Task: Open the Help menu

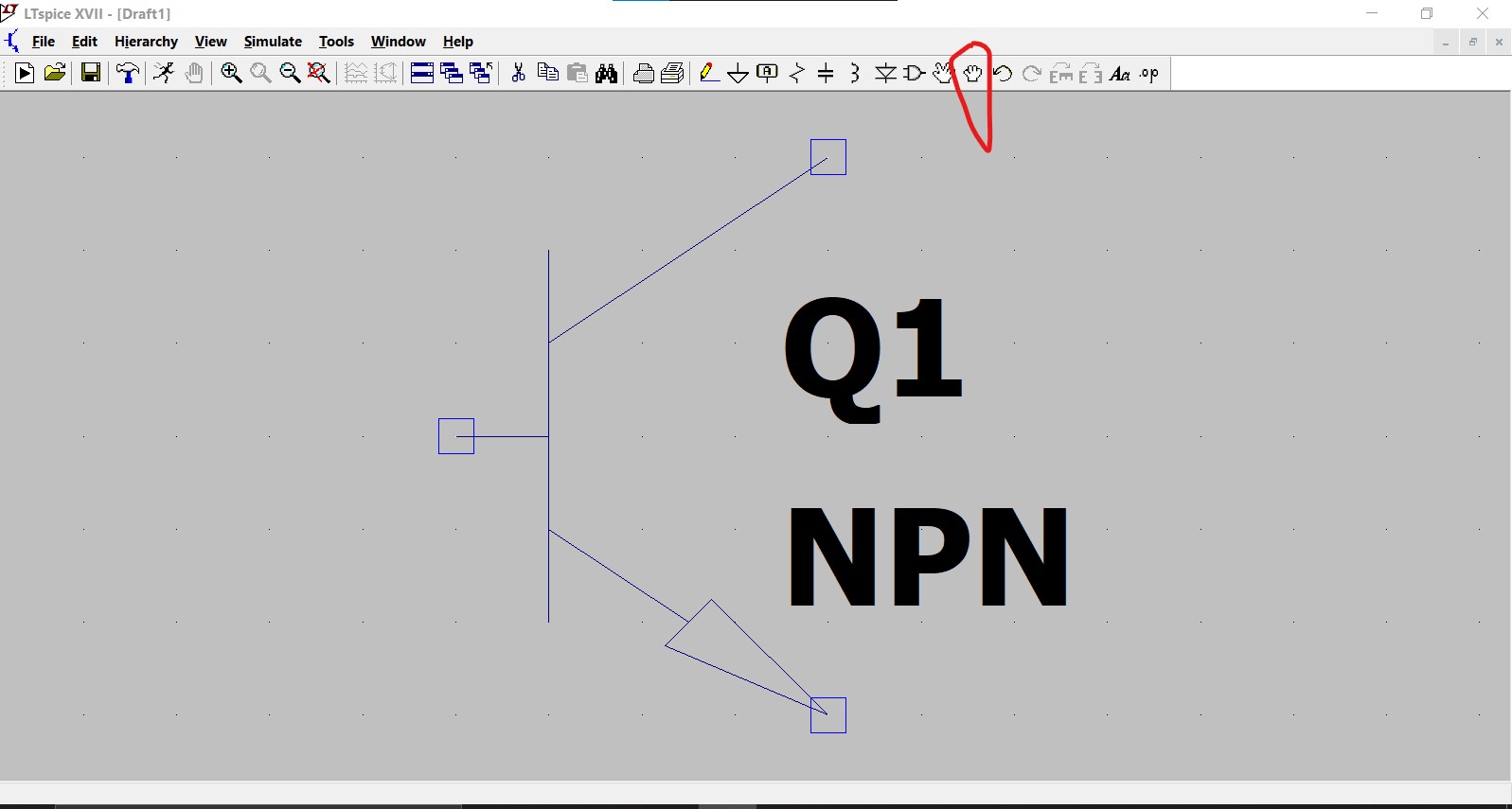Action: click(458, 42)
